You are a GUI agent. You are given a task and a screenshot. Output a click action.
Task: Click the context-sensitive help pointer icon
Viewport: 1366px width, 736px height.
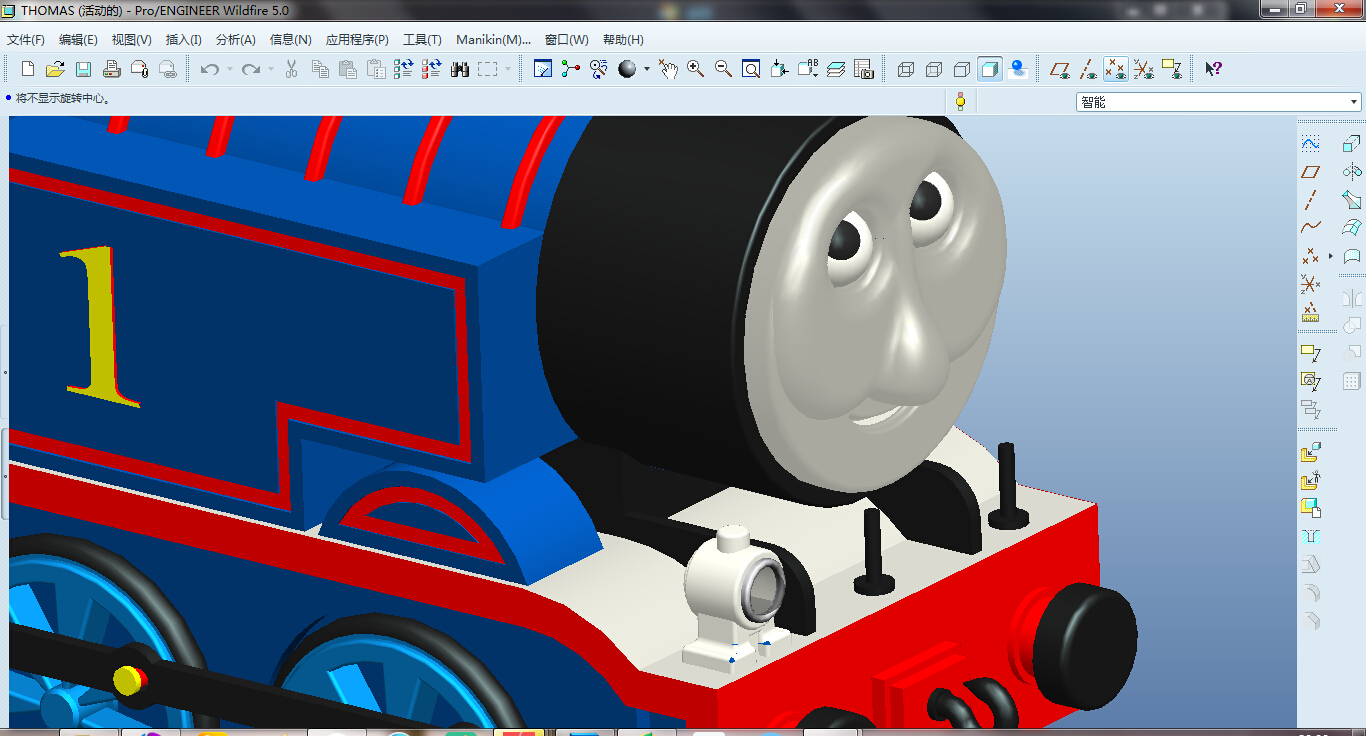click(1213, 69)
